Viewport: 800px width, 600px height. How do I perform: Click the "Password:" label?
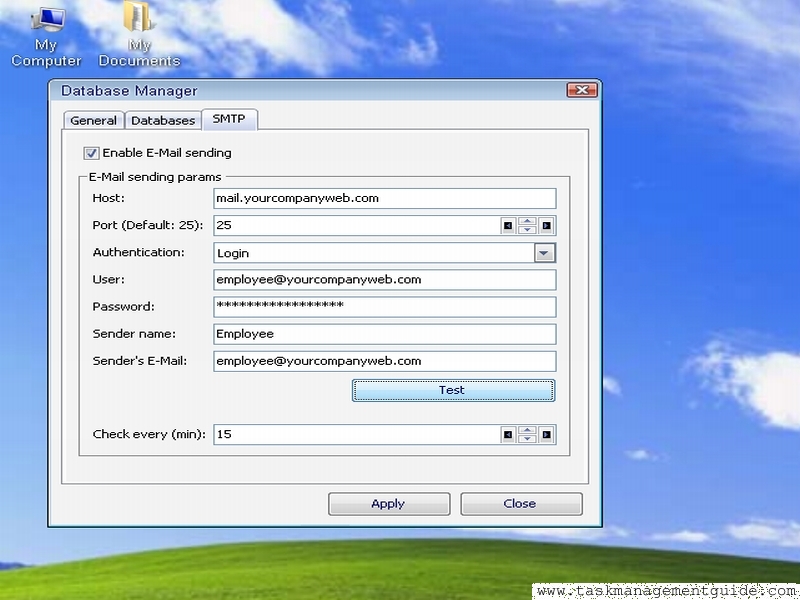click(x=123, y=307)
